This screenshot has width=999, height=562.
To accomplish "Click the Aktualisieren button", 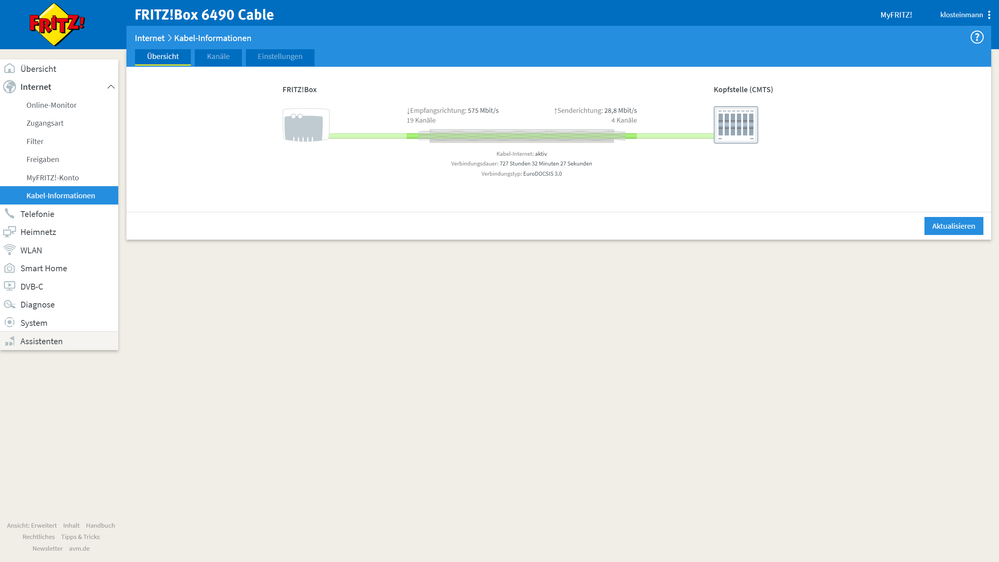I will point(953,226).
